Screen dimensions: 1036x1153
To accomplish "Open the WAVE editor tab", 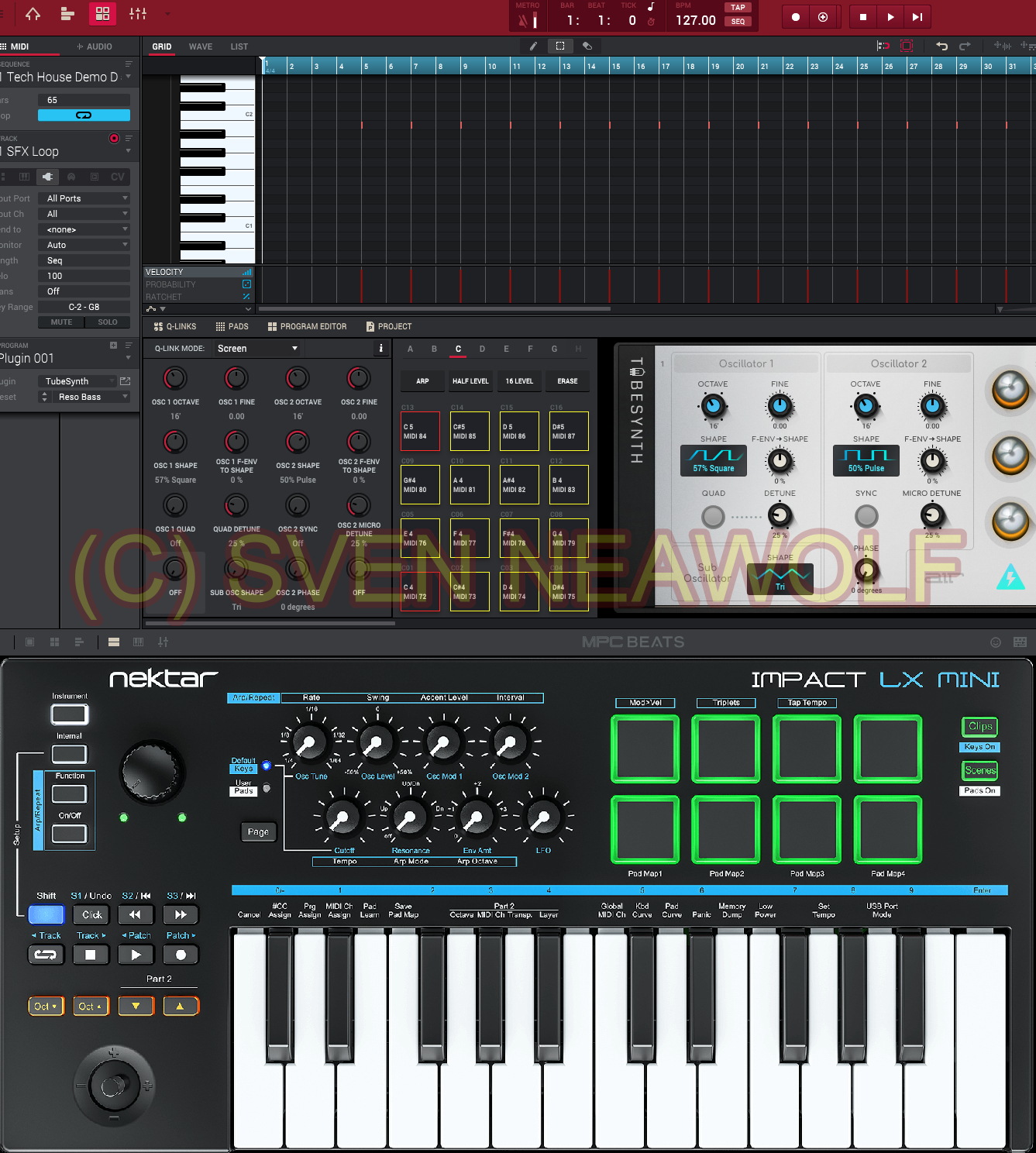I will pyautogui.click(x=201, y=46).
